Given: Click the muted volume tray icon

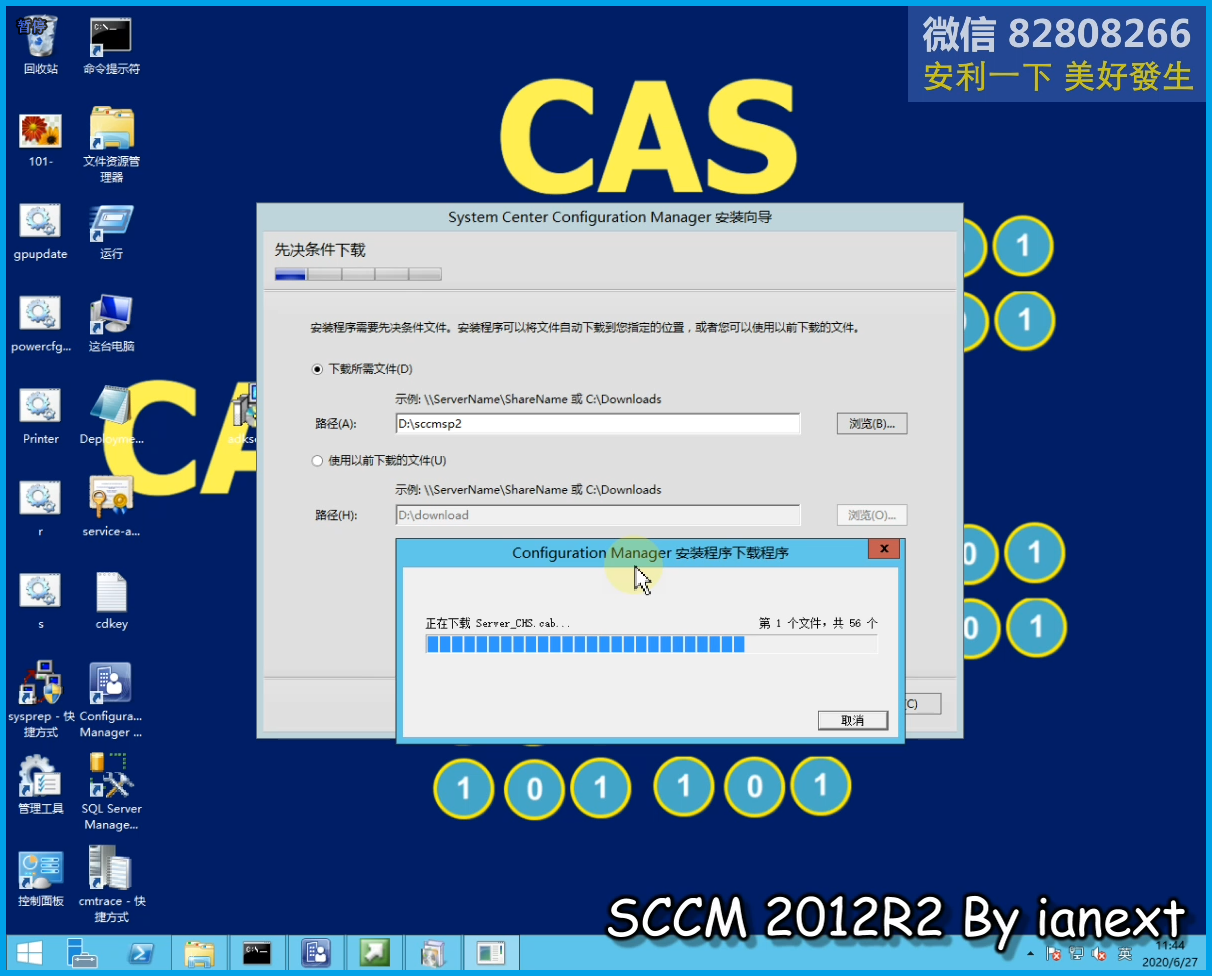Looking at the screenshot, I should 1101,954.
